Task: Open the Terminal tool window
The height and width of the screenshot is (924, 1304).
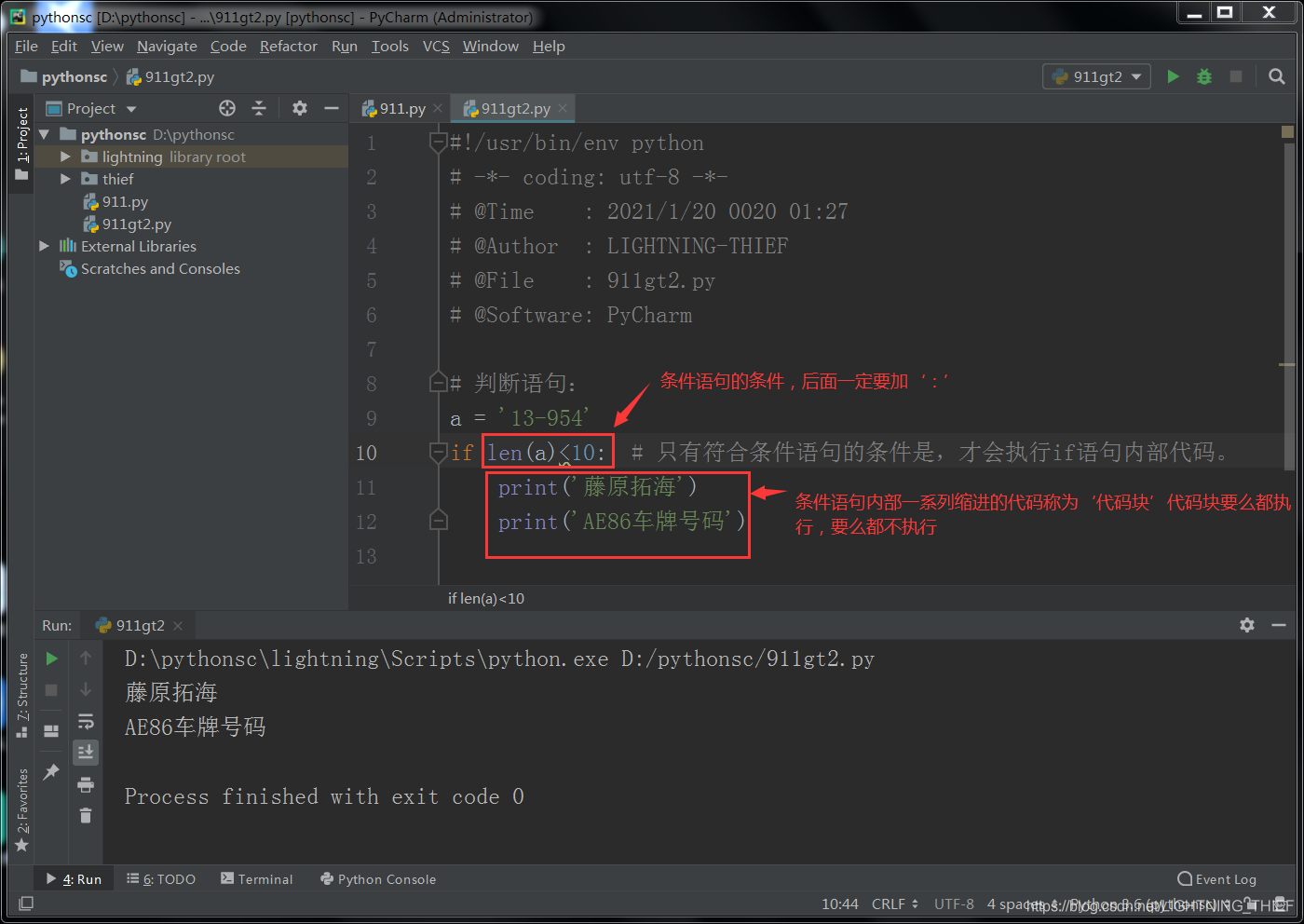Action: (x=257, y=879)
